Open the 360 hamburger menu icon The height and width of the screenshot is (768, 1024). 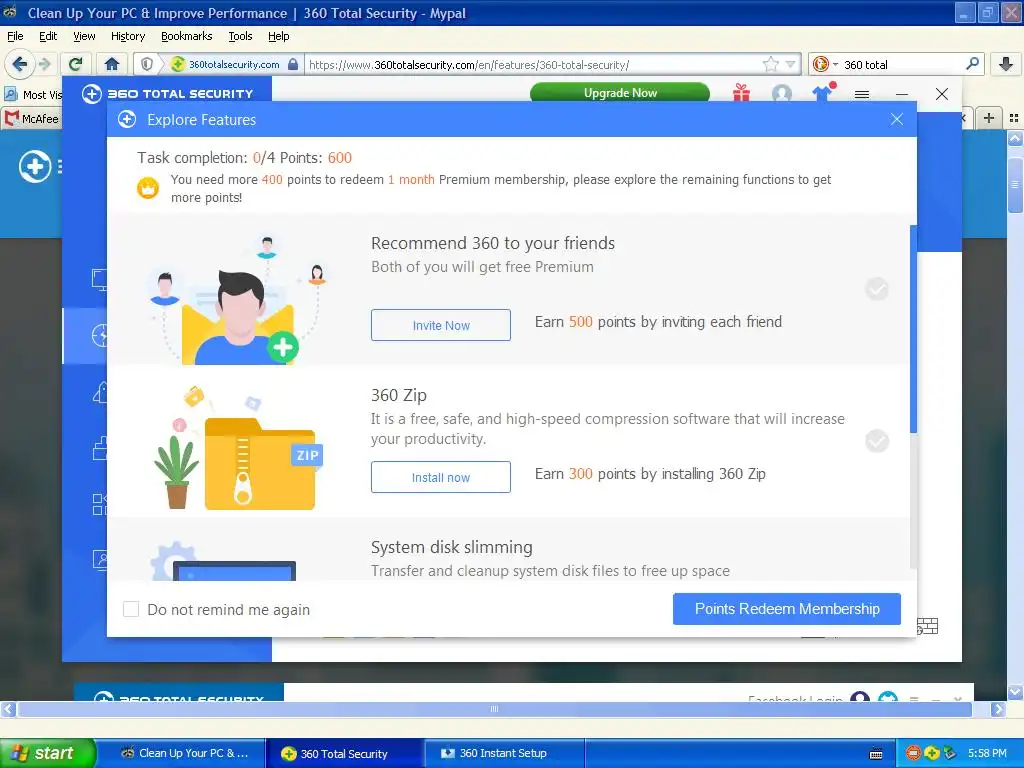pyautogui.click(x=862, y=94)
